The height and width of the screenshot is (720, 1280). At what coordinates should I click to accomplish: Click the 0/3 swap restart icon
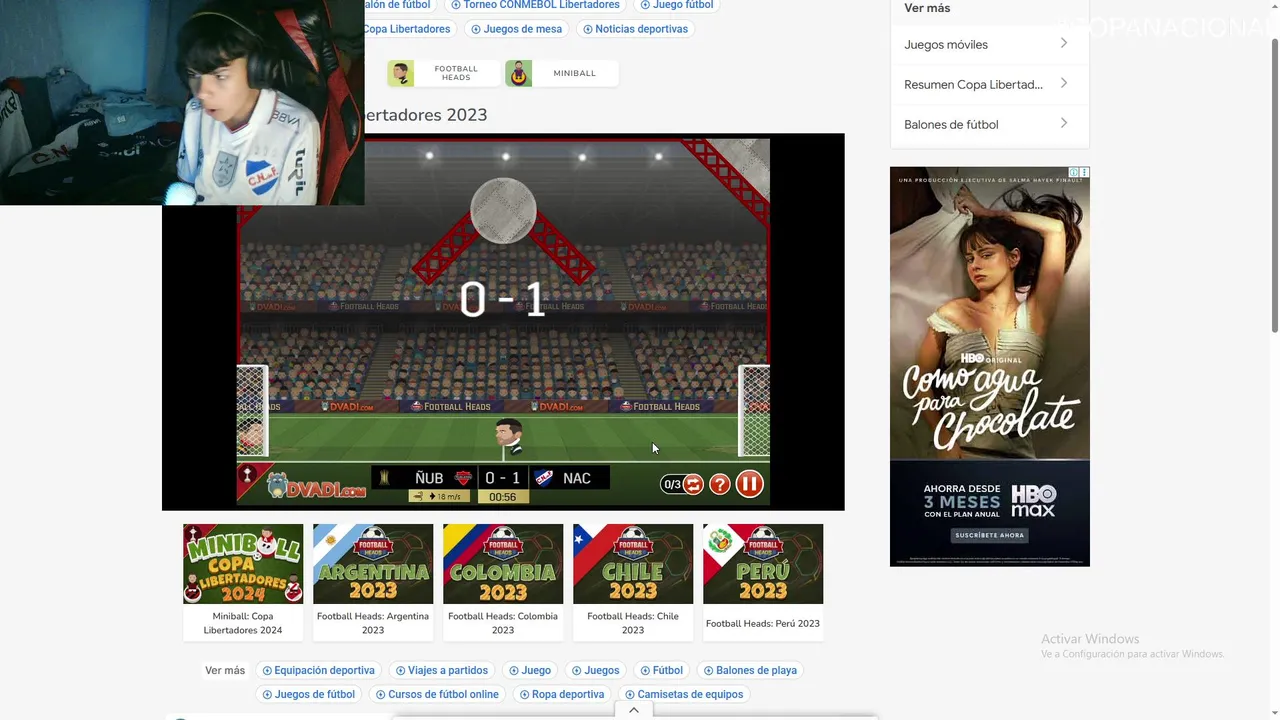coord(693,484)
